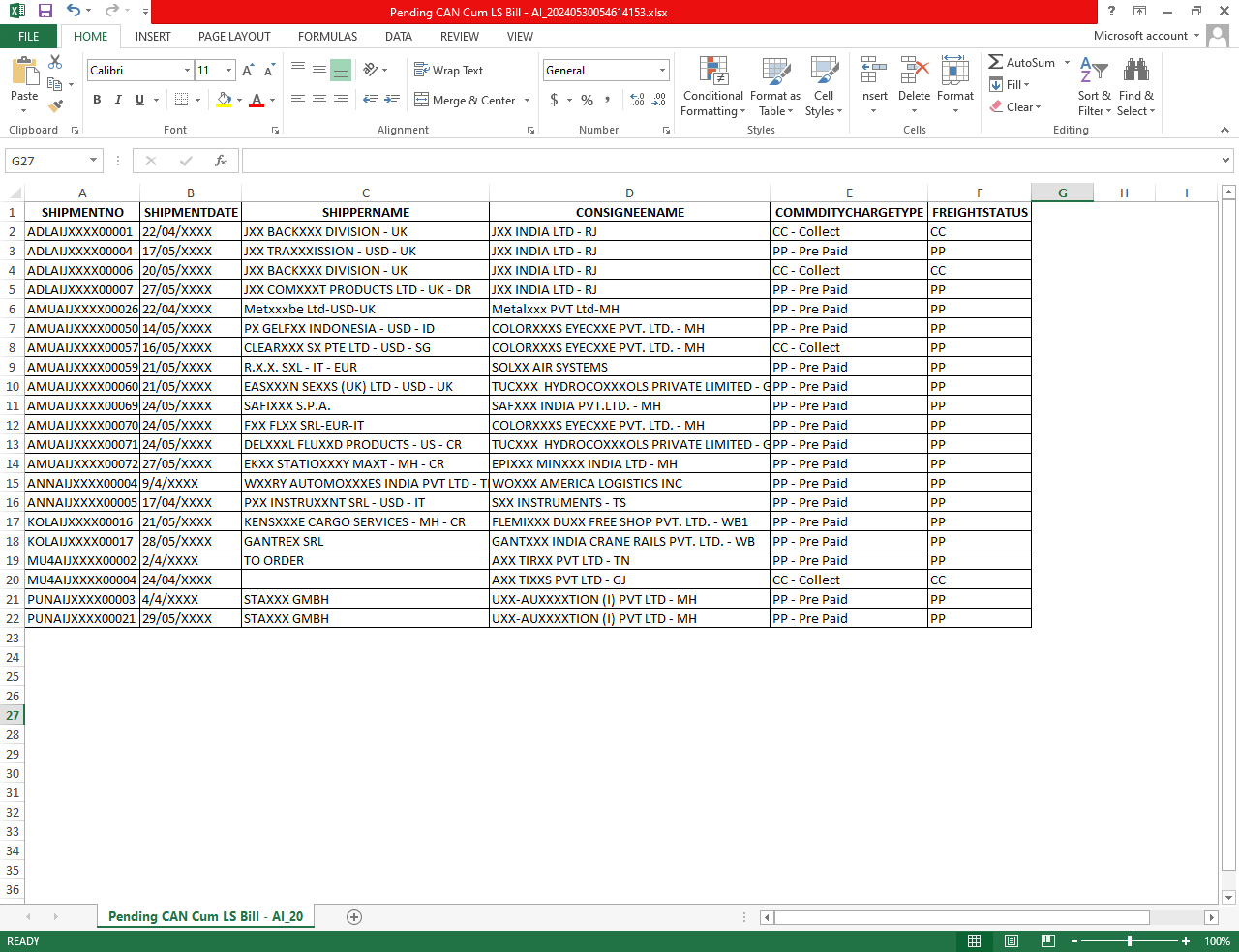Toggle Bold formatting
Image resolution: width=1239 pixels, height=952 pixels.
pos(97,100)
